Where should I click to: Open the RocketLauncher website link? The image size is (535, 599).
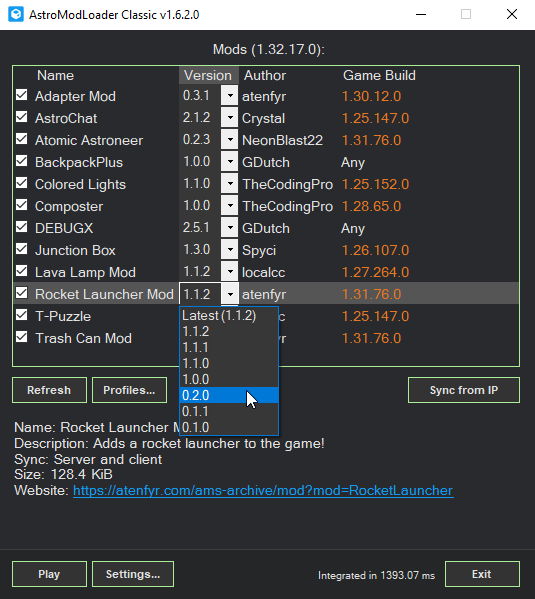[263, 491]
